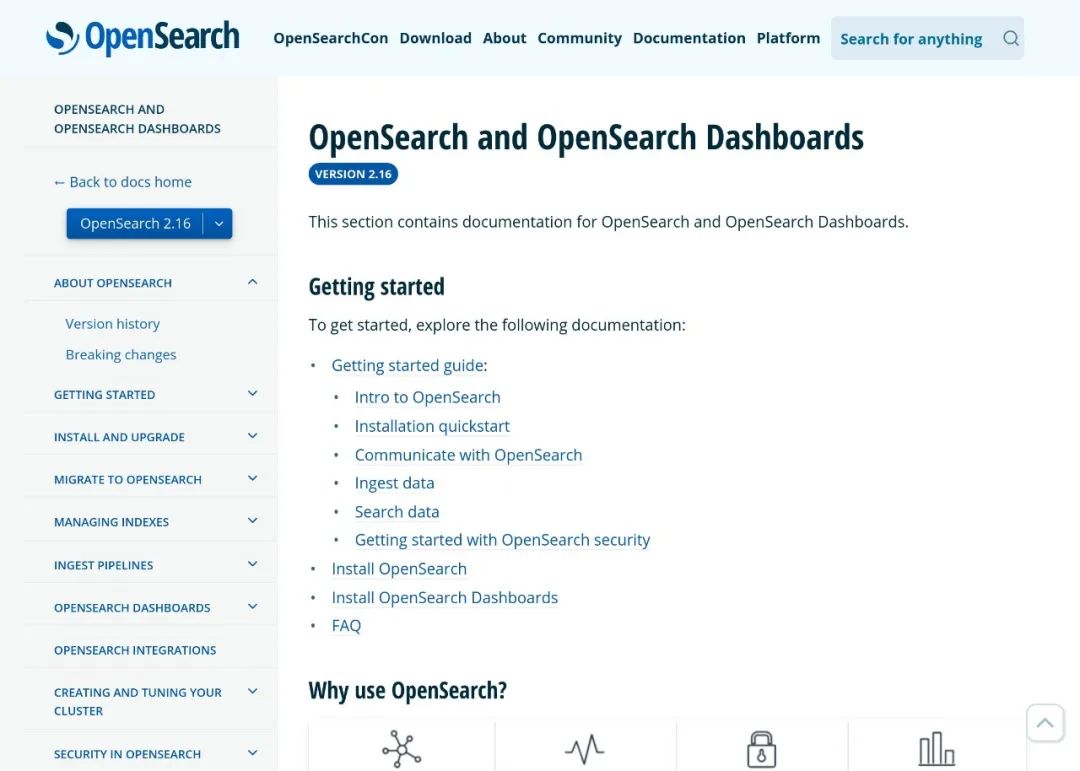
Task: Open the Install OpenSearch Dashboards link
Action: (x=444, y=598)
